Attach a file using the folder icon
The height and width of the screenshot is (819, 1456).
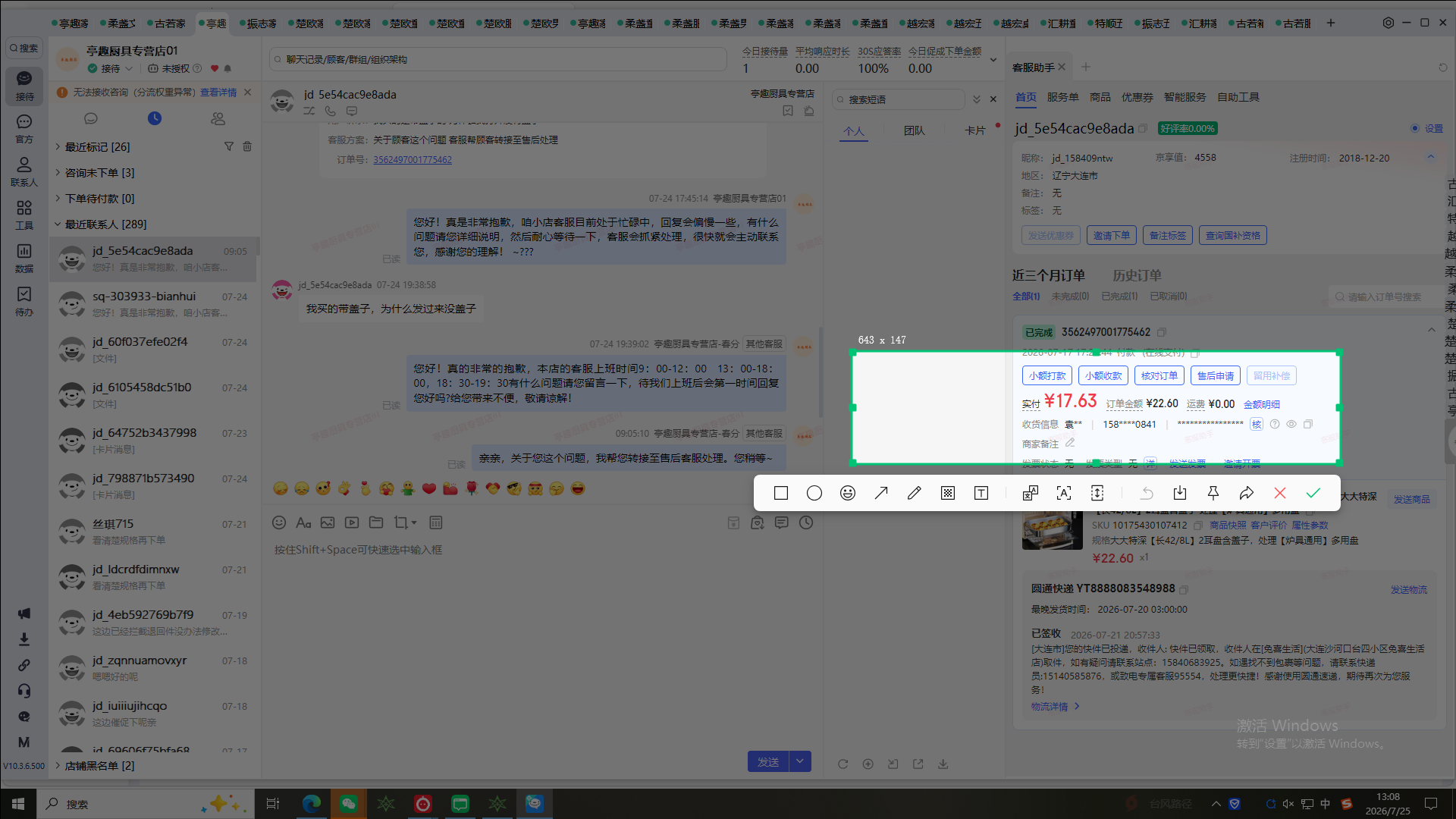tap(376, 522)
